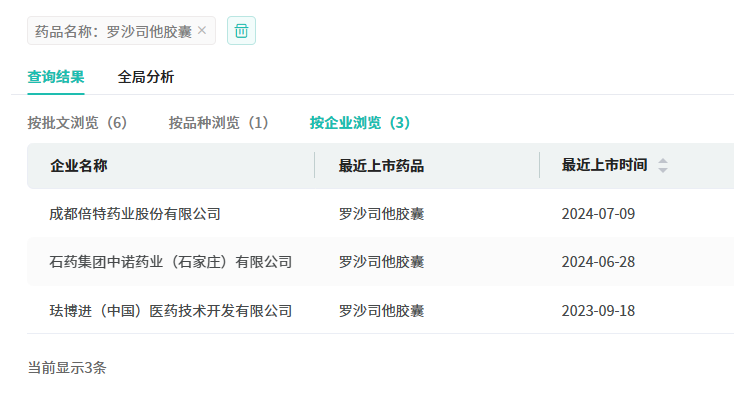Sort by 最近上市时间 using sort arrows
This screenshot has height=410, width=734.
tap(663, 166)
